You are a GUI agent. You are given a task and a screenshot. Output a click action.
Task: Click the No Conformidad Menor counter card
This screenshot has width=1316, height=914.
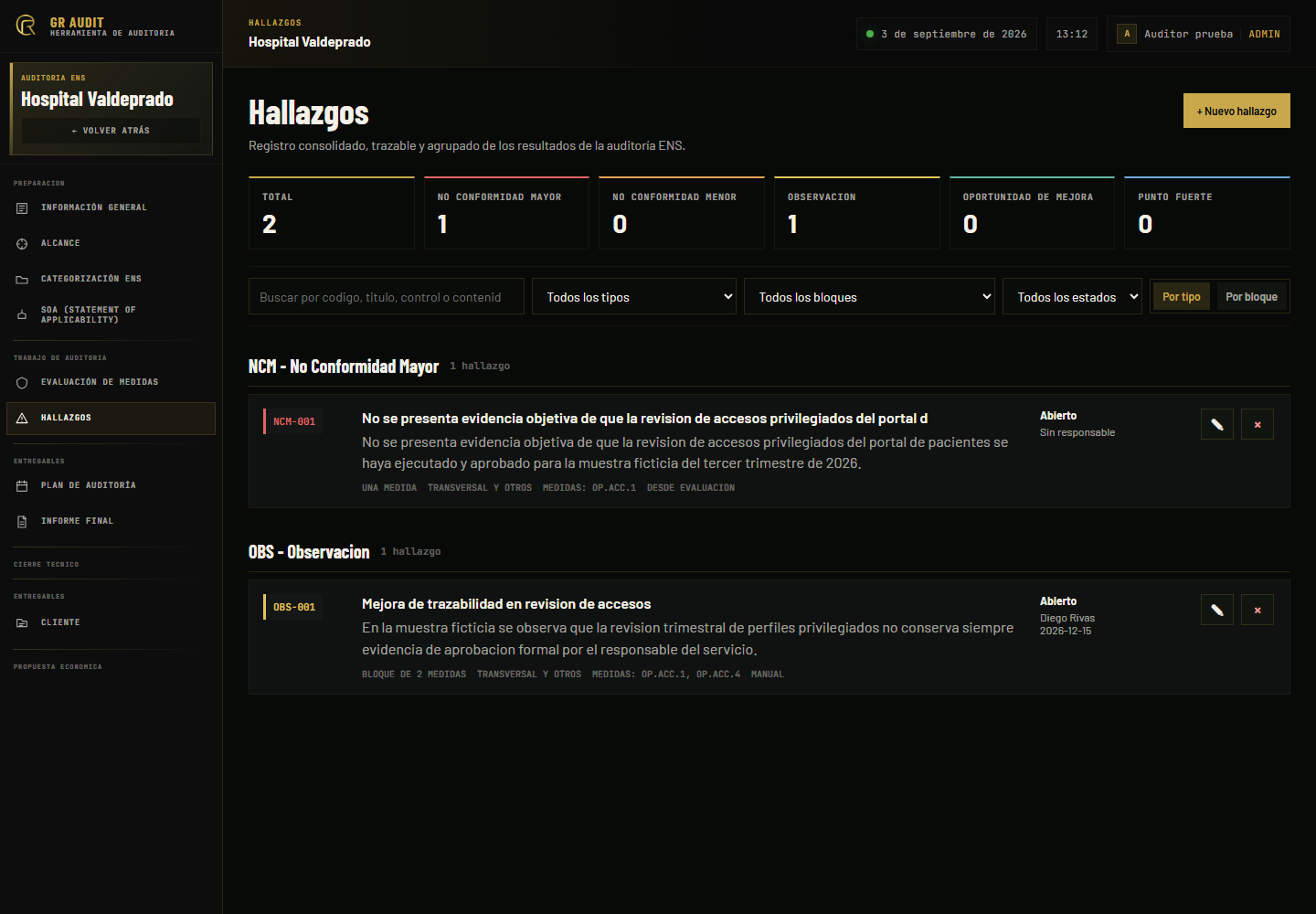682,213
